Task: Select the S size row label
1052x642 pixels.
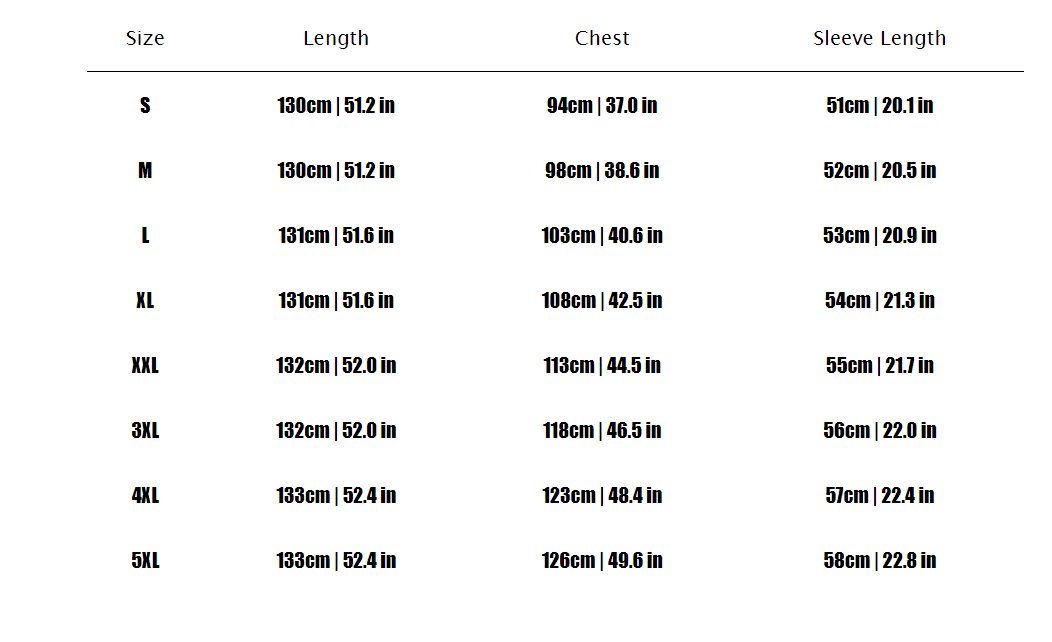Action: tap(145, 105)
